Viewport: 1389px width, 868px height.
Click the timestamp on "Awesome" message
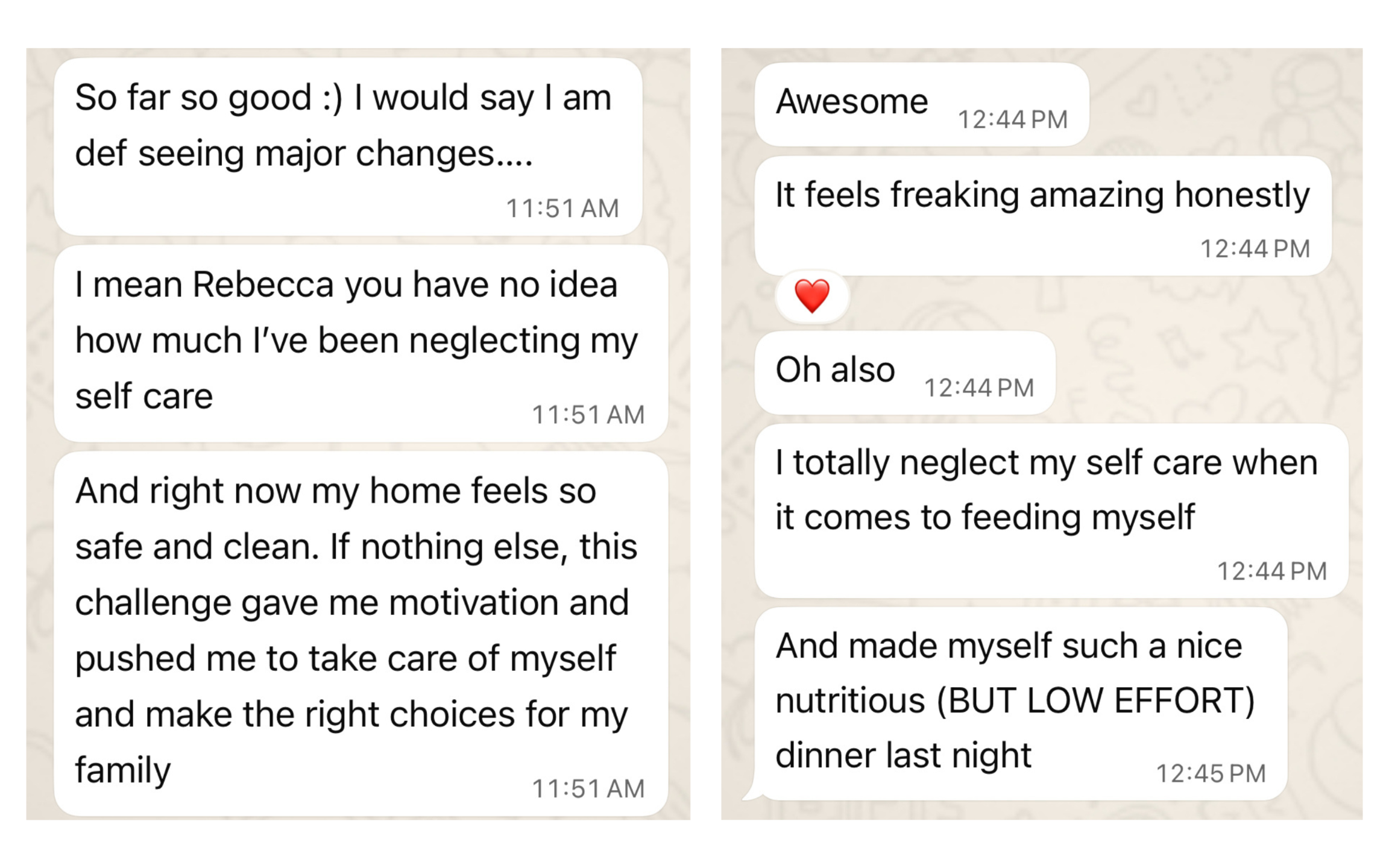pos(1012,120)
